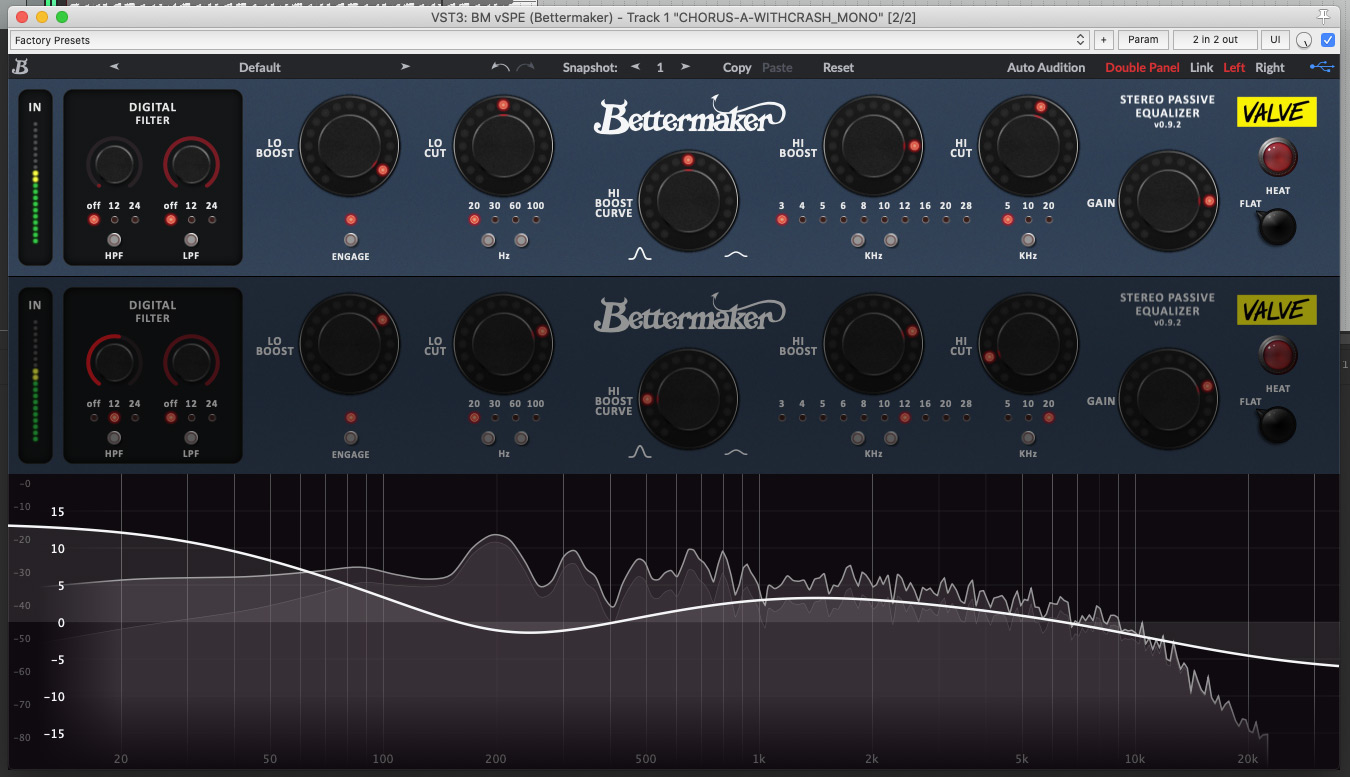1350x777 pixels.
Task: Click the black FLAT knob, lower panel
Action: (x=1277, y=425)
